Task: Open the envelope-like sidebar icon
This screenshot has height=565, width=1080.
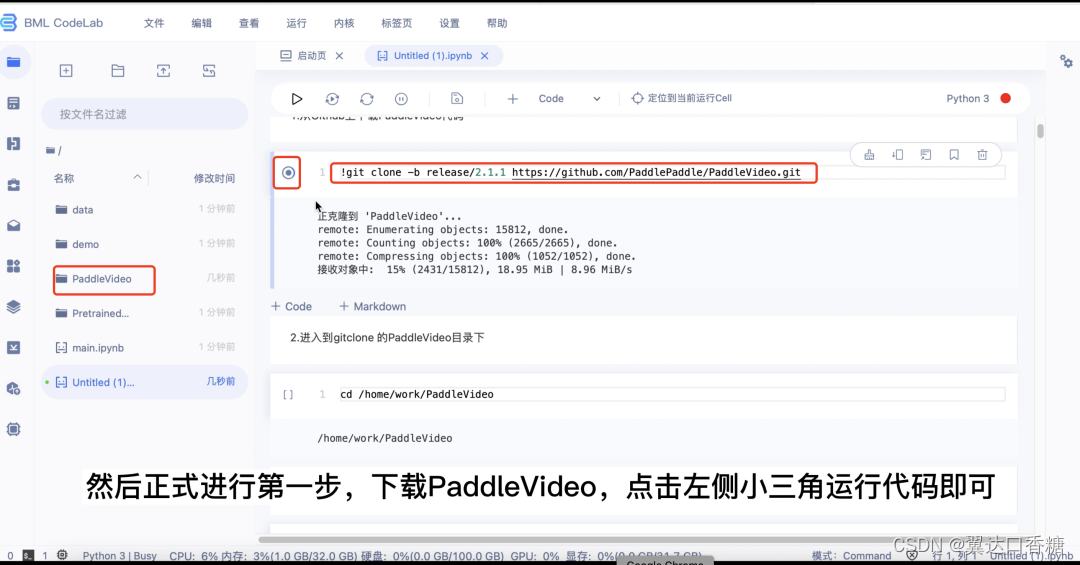Action: 14,225
